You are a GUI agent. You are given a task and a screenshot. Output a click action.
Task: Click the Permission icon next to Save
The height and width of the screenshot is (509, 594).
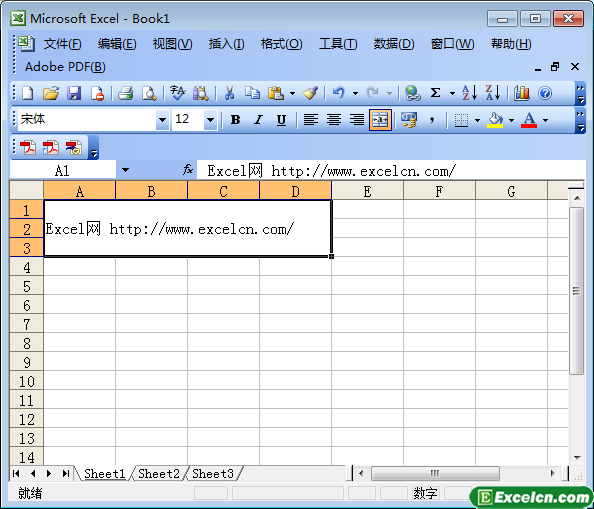[97, 93]
